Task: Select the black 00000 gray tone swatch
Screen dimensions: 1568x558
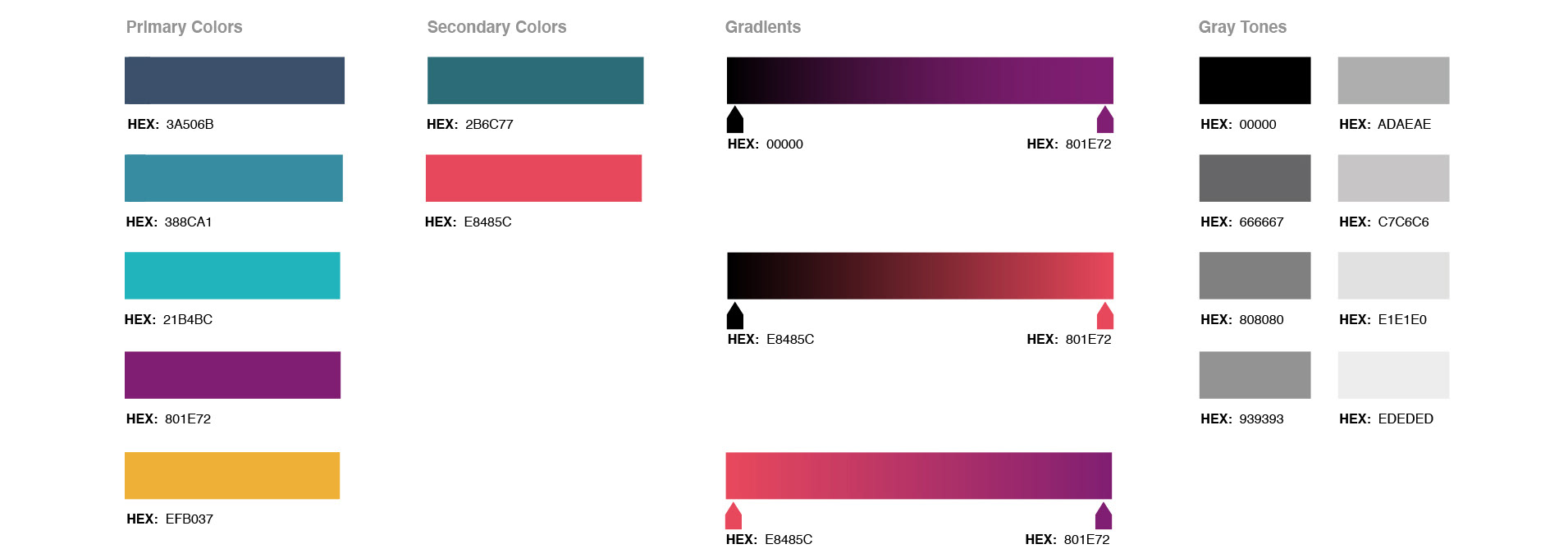Action: click(1255, 80)
